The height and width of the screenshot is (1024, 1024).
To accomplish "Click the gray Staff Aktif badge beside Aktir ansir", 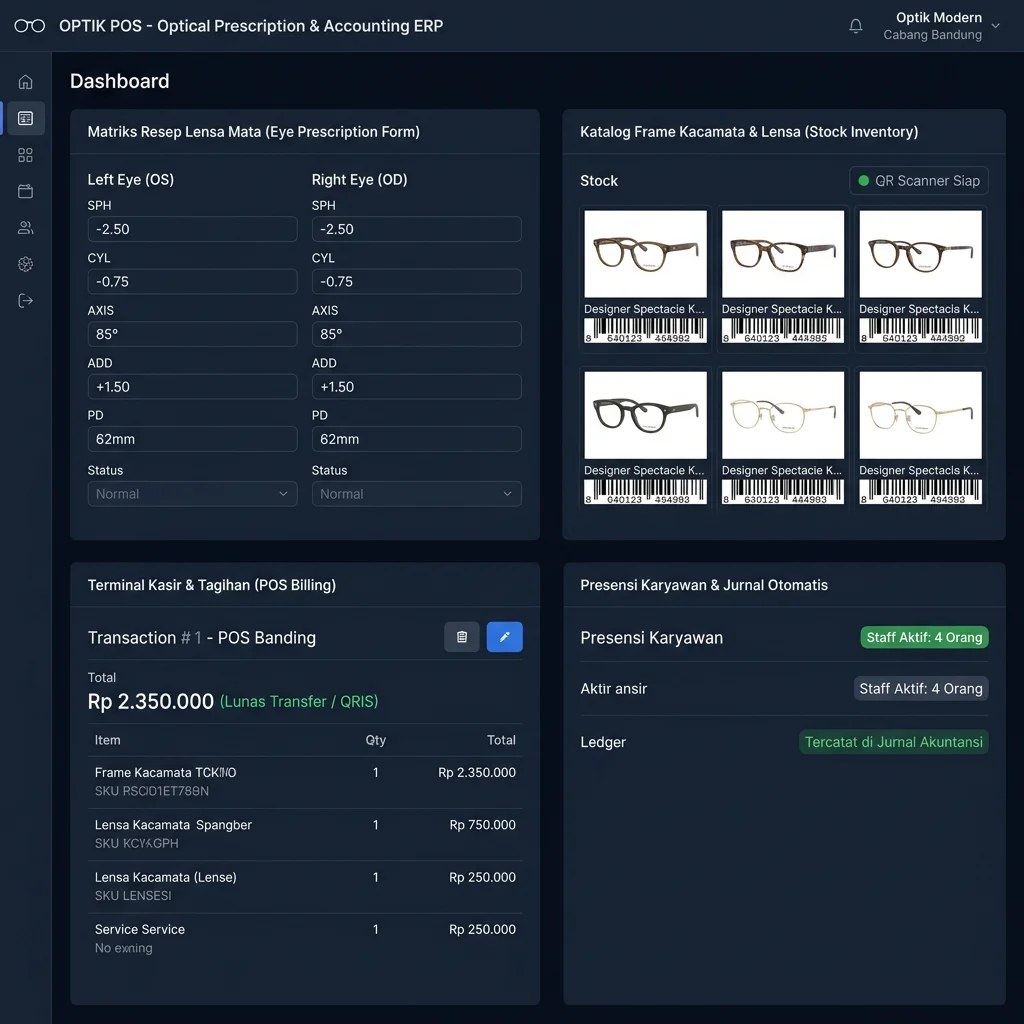I will [921, 688].
